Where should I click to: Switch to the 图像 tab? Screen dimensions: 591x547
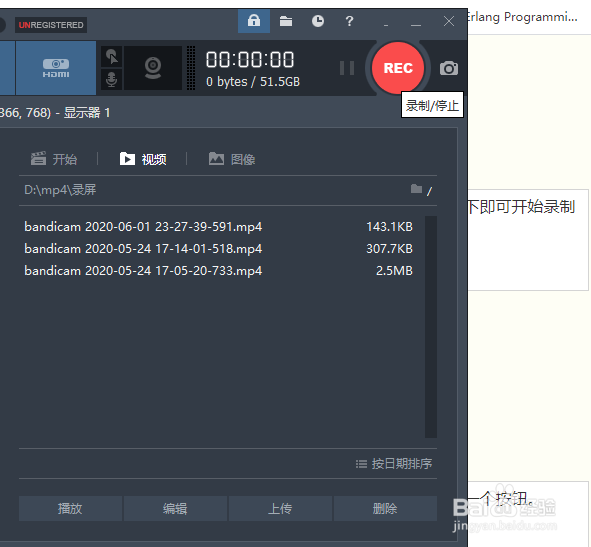(232, 159)
